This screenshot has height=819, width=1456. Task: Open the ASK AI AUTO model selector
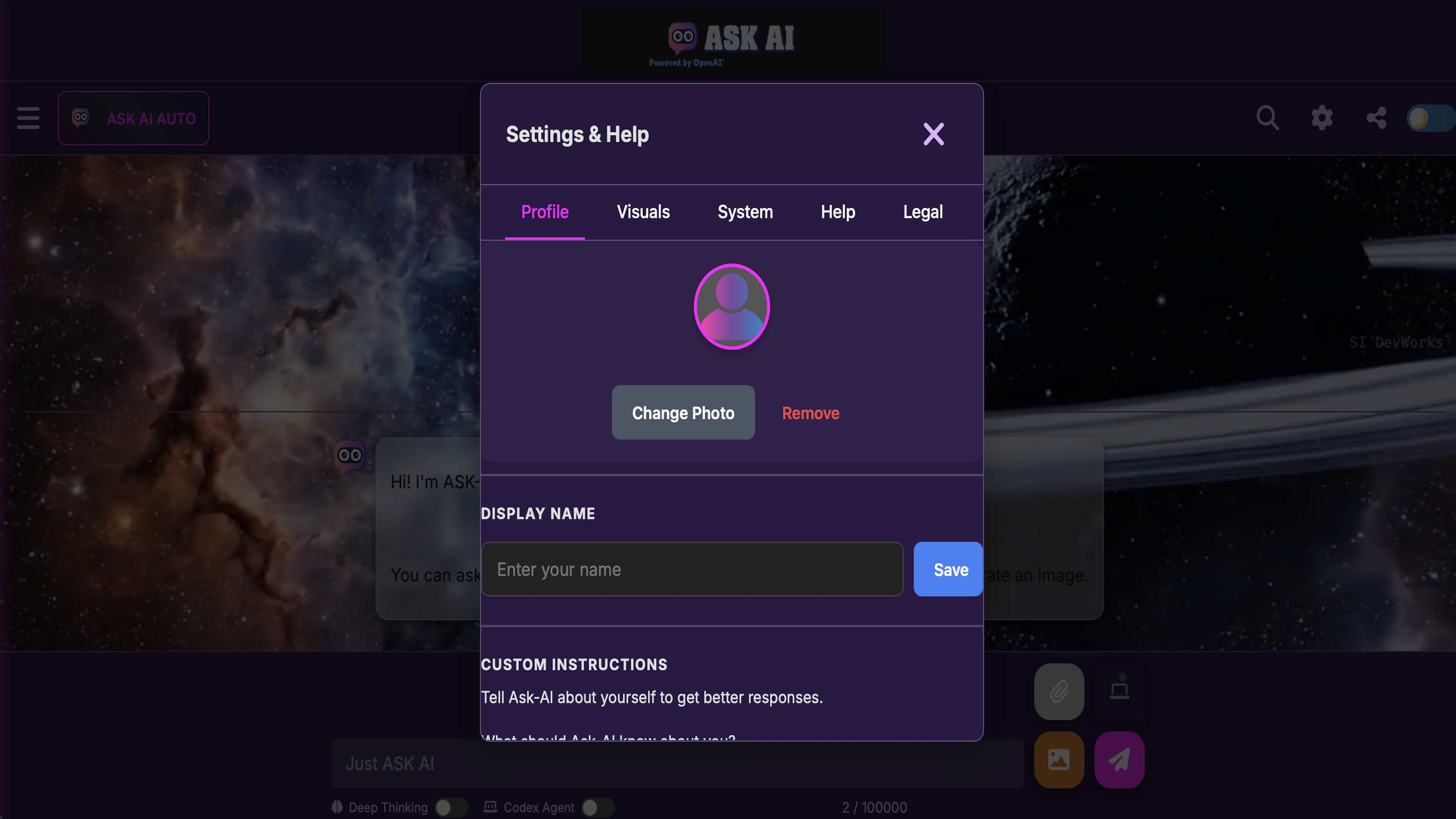tap(133, 118)
